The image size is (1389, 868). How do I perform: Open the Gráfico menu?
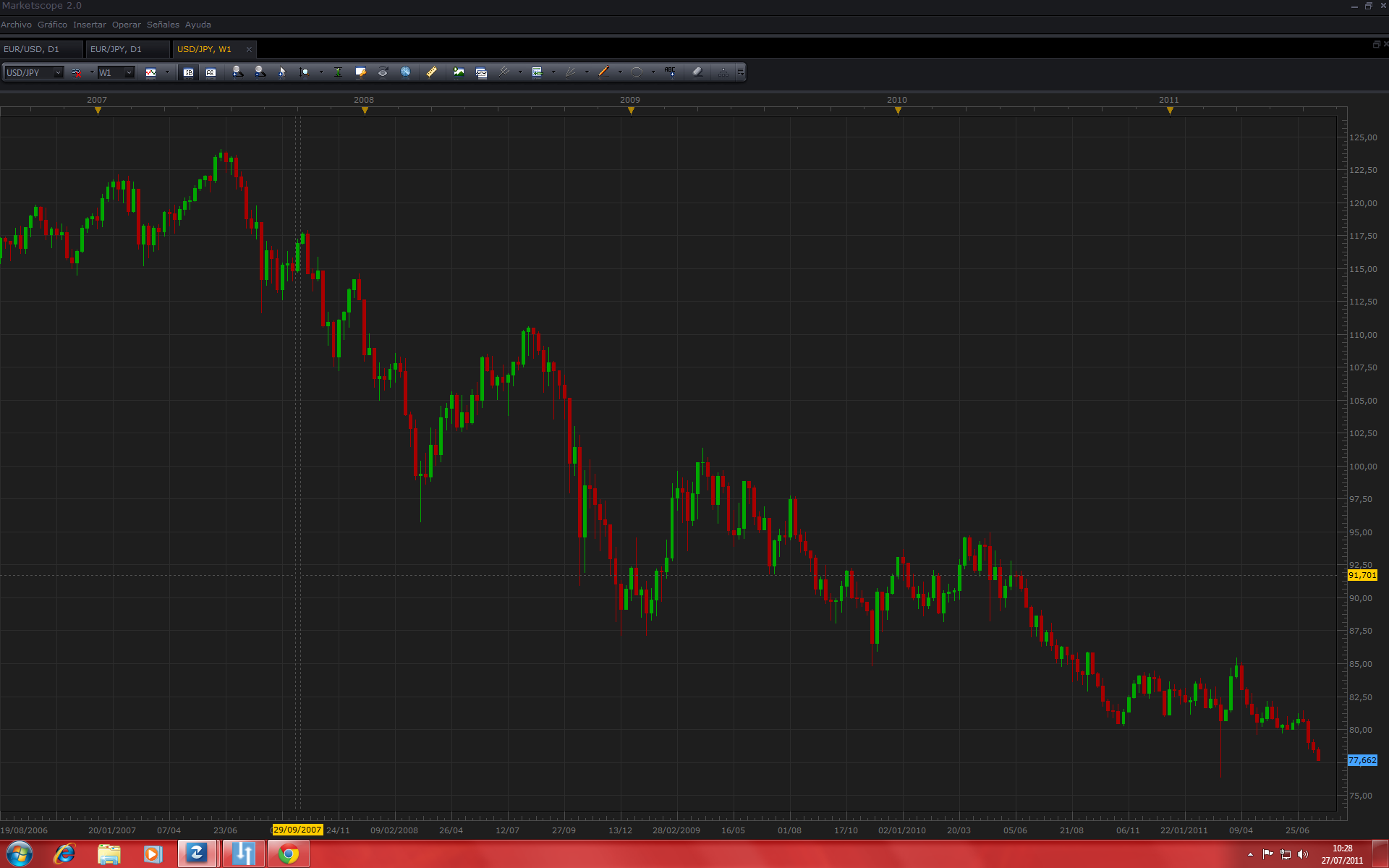pyautogui.click(x=52, y=25)
